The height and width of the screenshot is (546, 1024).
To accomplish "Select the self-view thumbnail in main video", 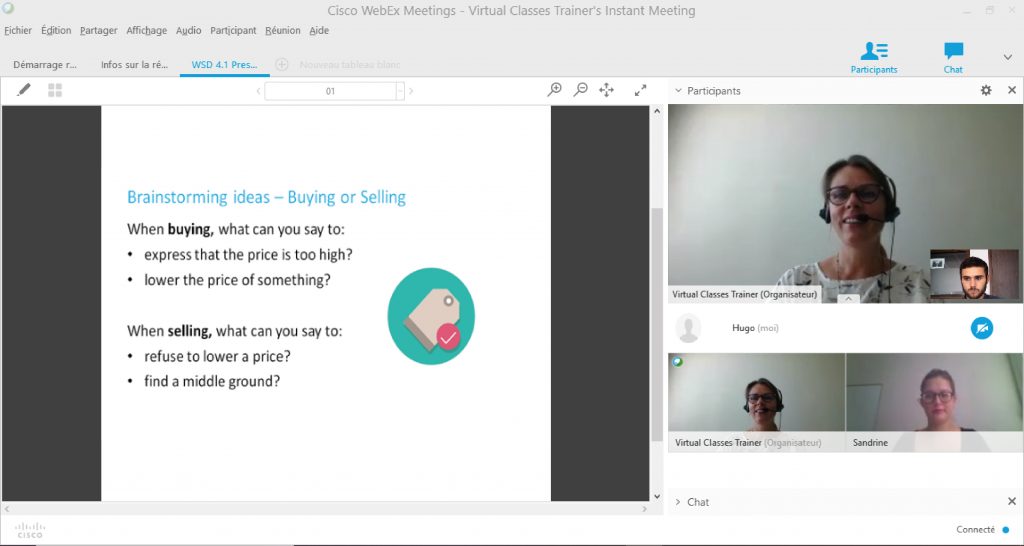I will (x=974, y=274).
